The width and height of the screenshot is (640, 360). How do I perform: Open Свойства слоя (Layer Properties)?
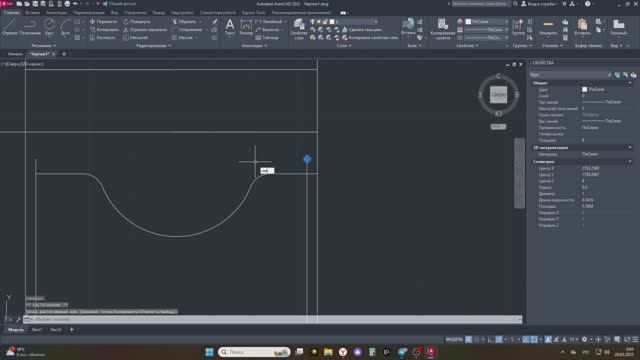pyautogui.click(x=299, y=29)
